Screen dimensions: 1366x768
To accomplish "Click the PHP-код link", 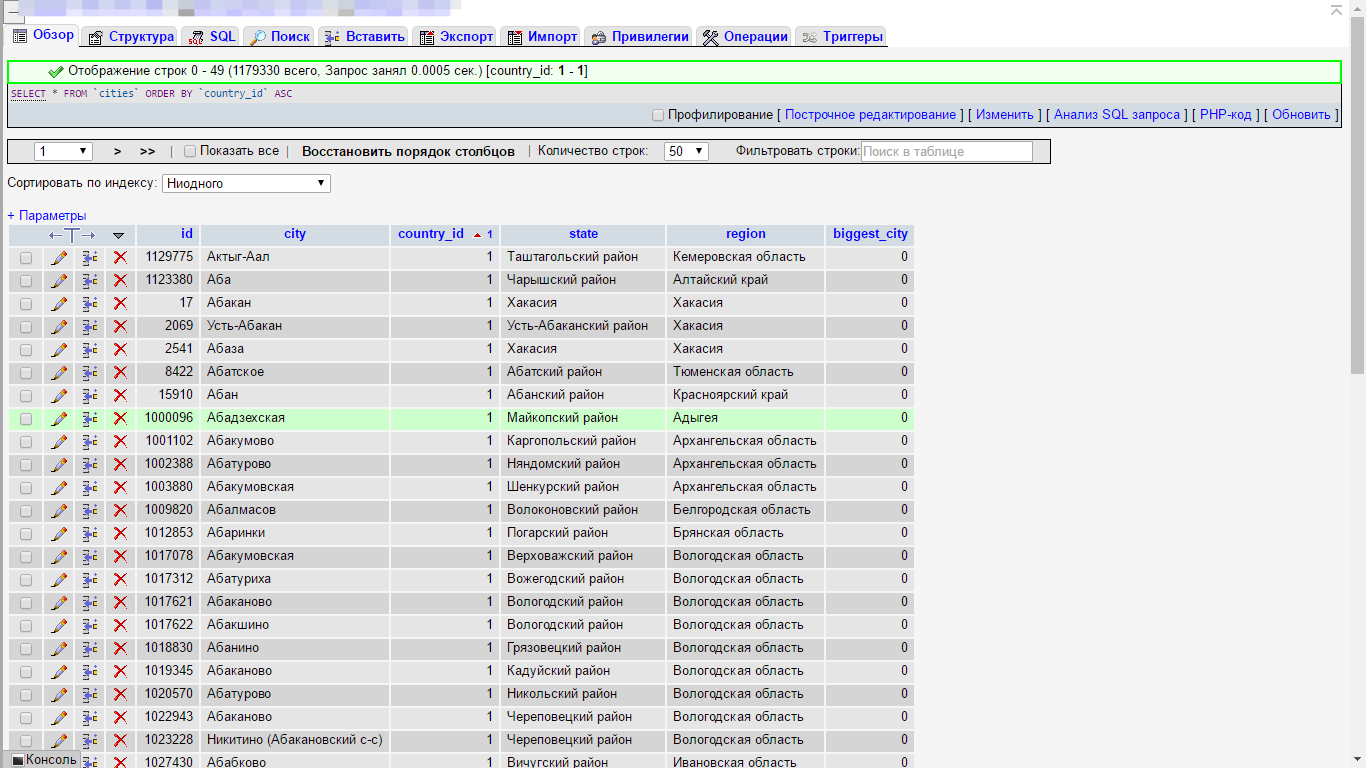I will click(1225, 115).
